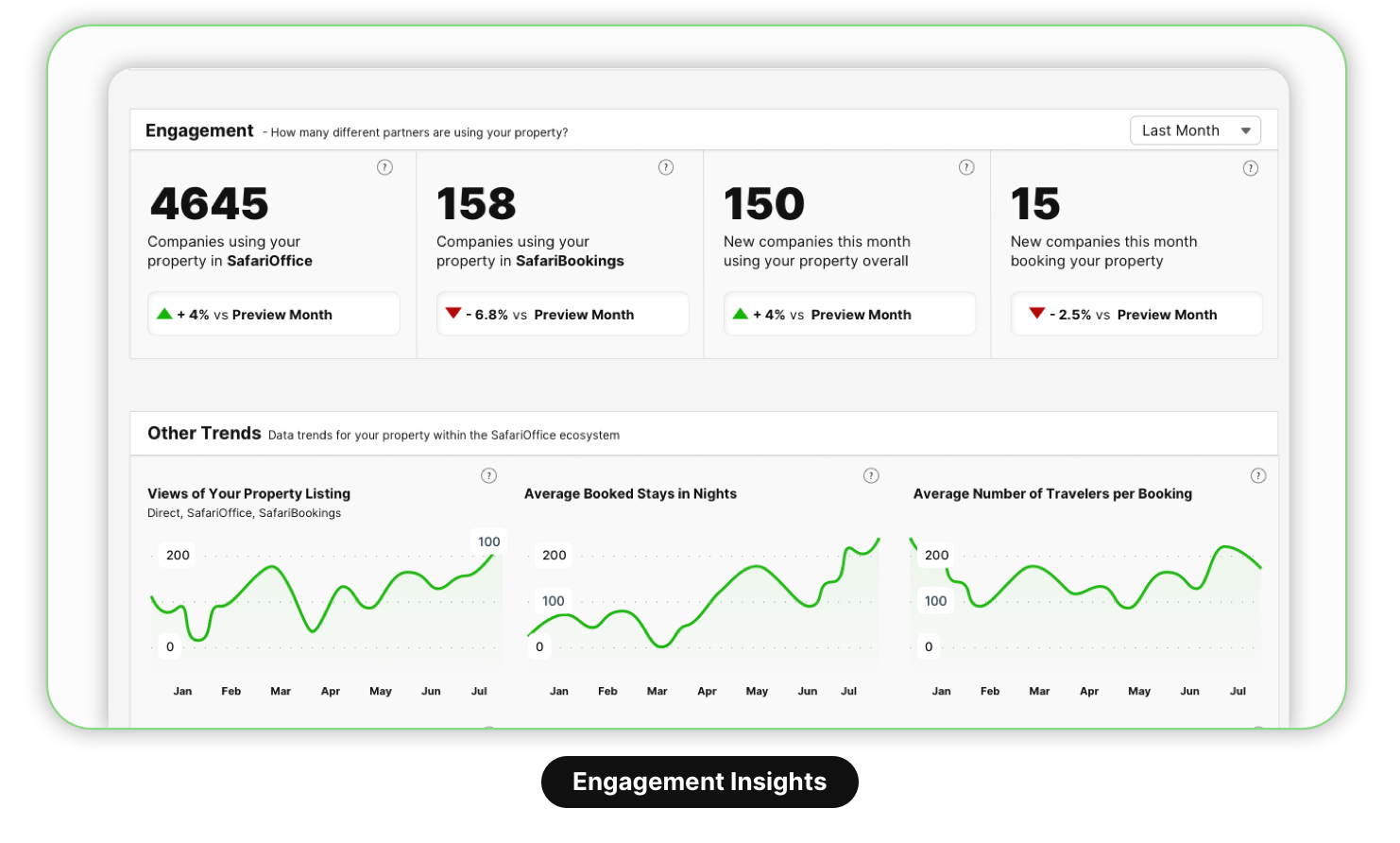Click the Engagement Insights caption label
The height and width of the screenshot is (843, 1400).
point(699,782)
